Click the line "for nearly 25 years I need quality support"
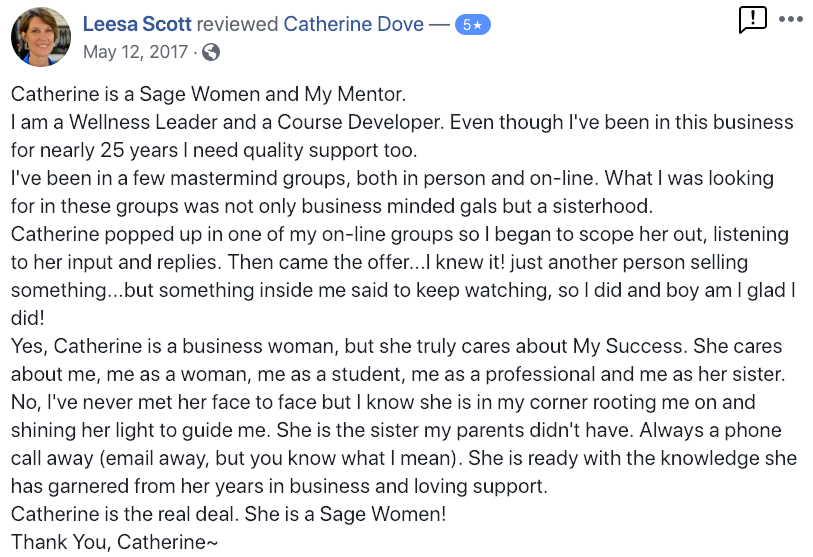Screen dimensions: 813x557 tap(214, 150)
